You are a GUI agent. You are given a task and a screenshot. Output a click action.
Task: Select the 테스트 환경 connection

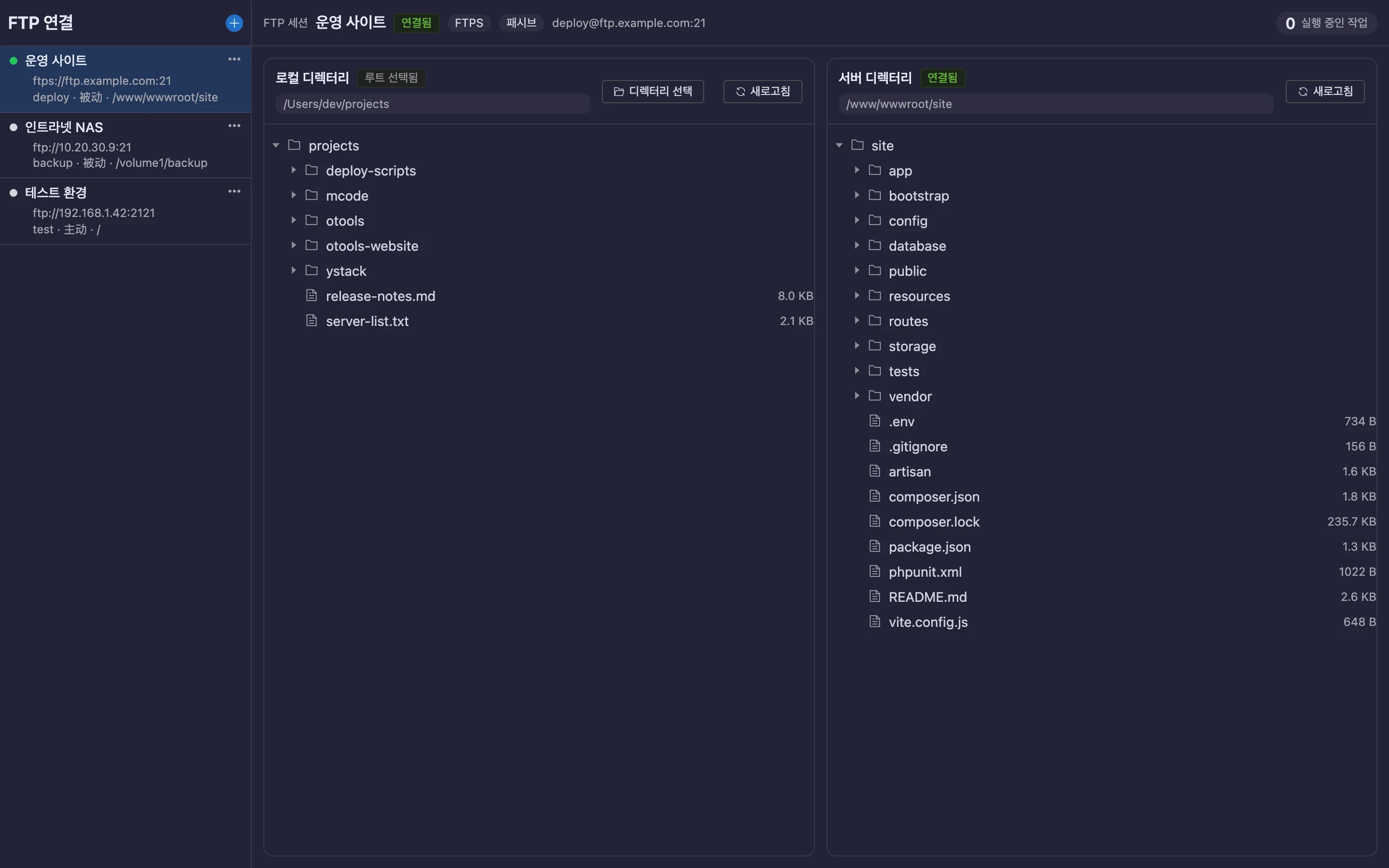[x=125, y=211]
